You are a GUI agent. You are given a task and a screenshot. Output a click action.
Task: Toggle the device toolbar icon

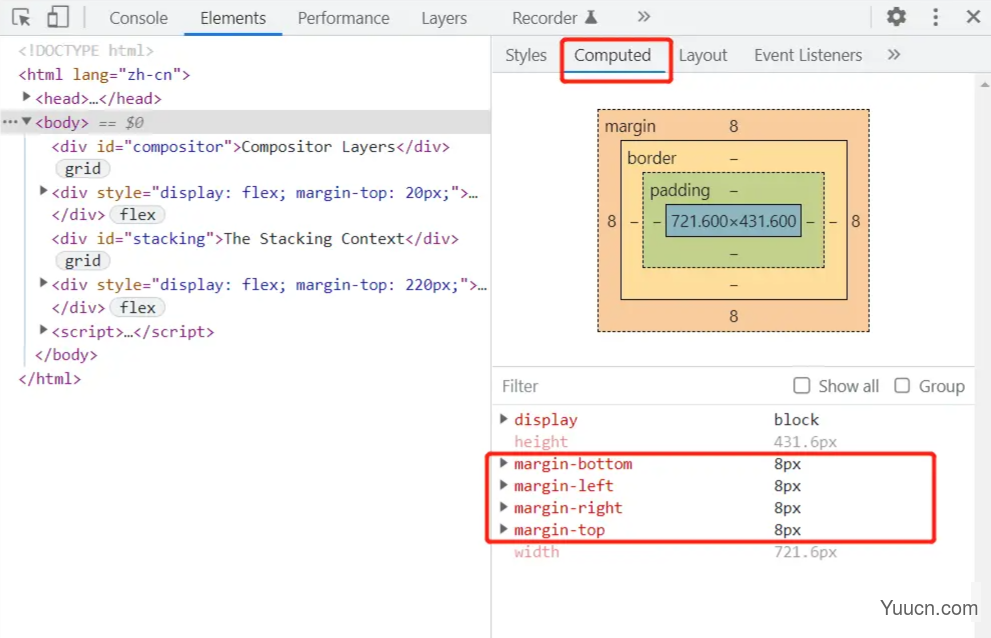click(x=58, y=17)
